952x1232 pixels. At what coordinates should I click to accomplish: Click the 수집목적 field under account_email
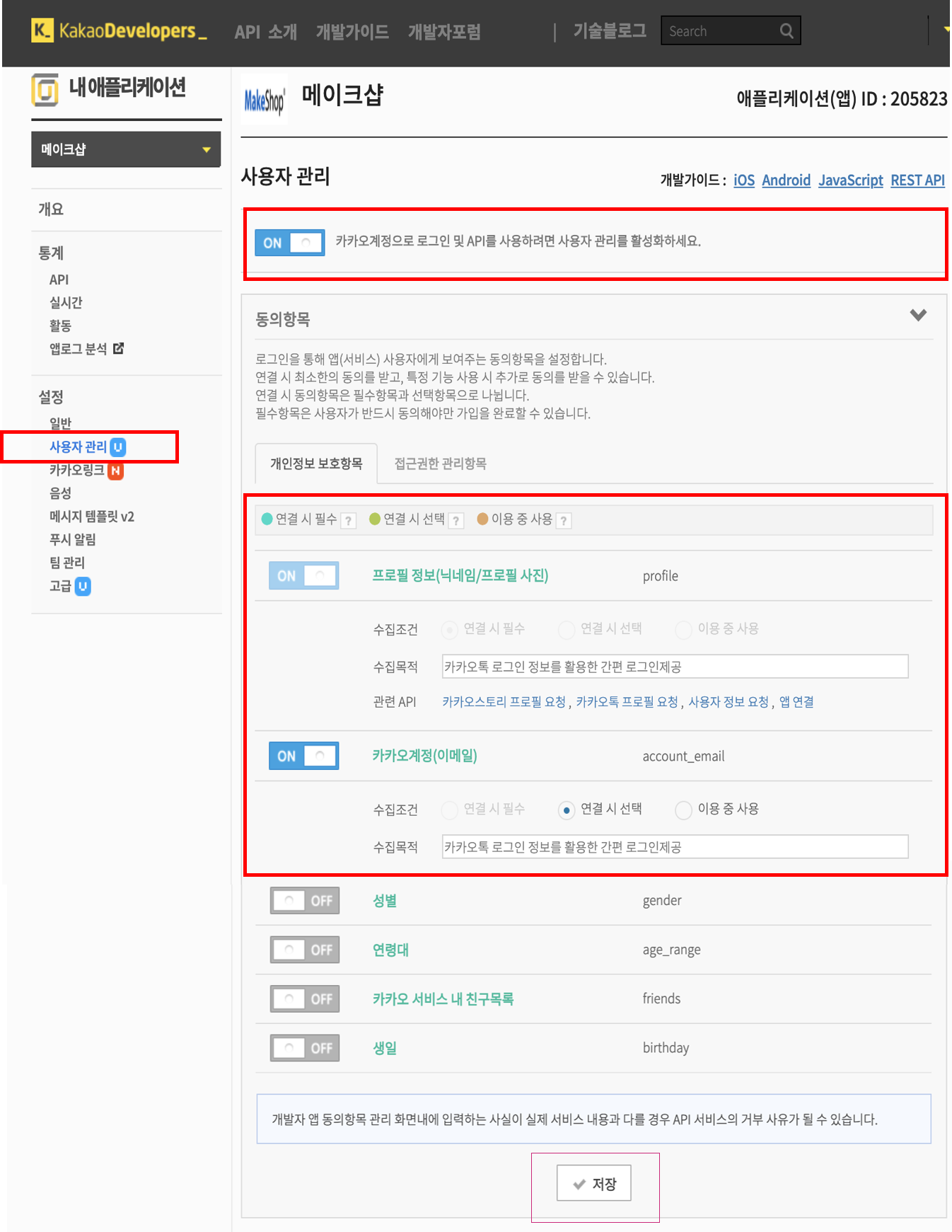[675, 847]
